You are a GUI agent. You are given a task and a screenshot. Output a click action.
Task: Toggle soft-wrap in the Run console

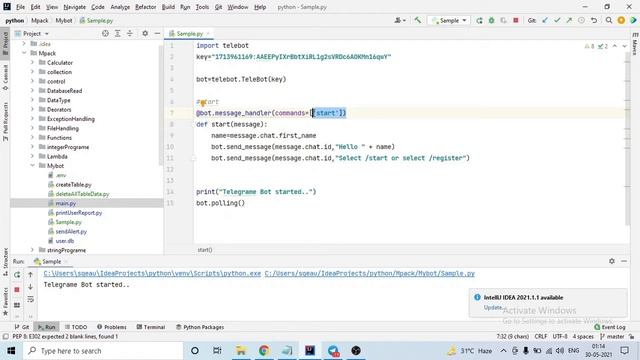30,300
